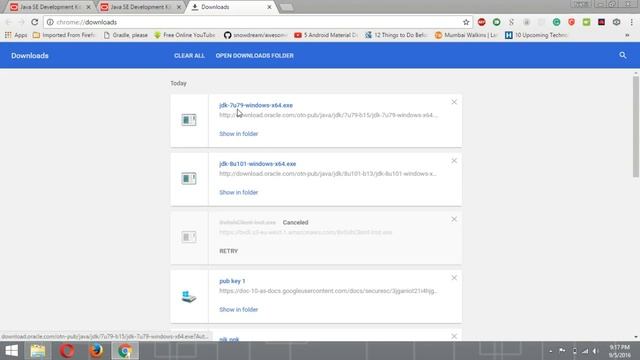
Task: Click the Downloads page title
Action: point(30,56)
